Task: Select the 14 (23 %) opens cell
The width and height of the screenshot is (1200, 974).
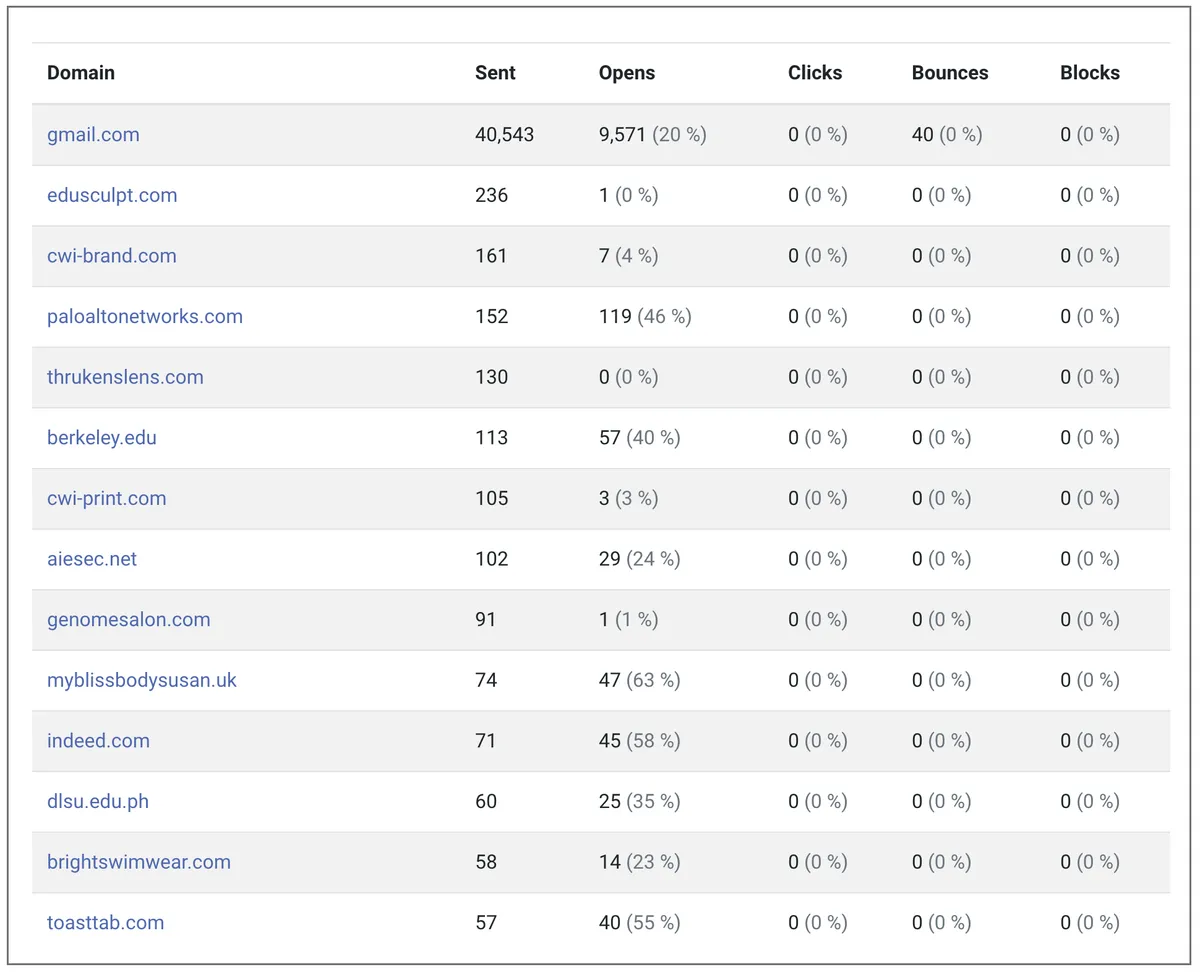Action: click(x=640, y=862)
